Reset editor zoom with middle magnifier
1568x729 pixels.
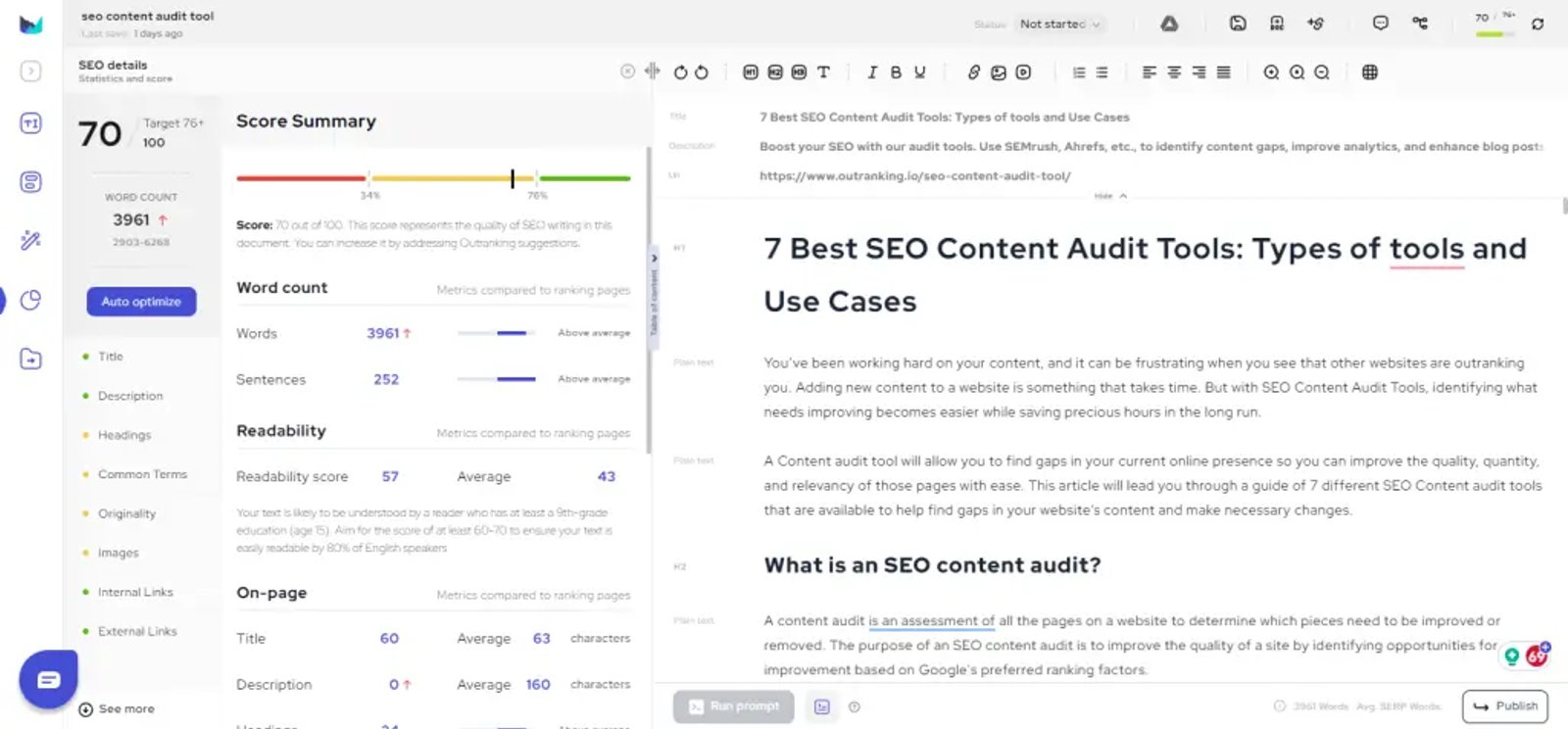pyautogui.click(x=1297, y=72)
